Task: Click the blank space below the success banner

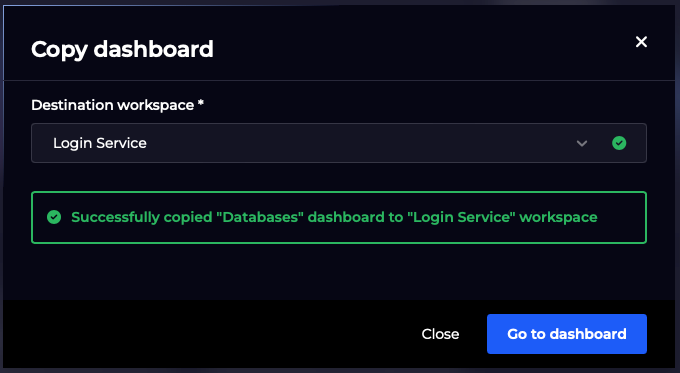Action: click(x=339, y=272)
